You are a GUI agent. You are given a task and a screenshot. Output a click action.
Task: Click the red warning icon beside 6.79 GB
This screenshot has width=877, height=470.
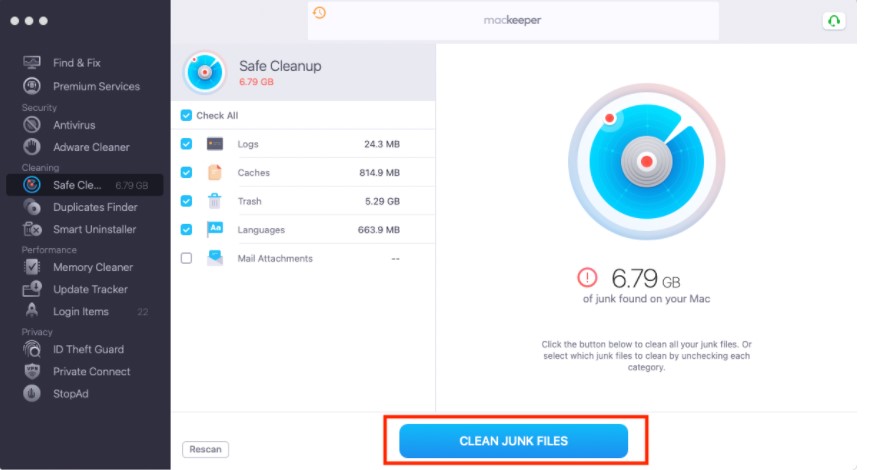(587, 277)
